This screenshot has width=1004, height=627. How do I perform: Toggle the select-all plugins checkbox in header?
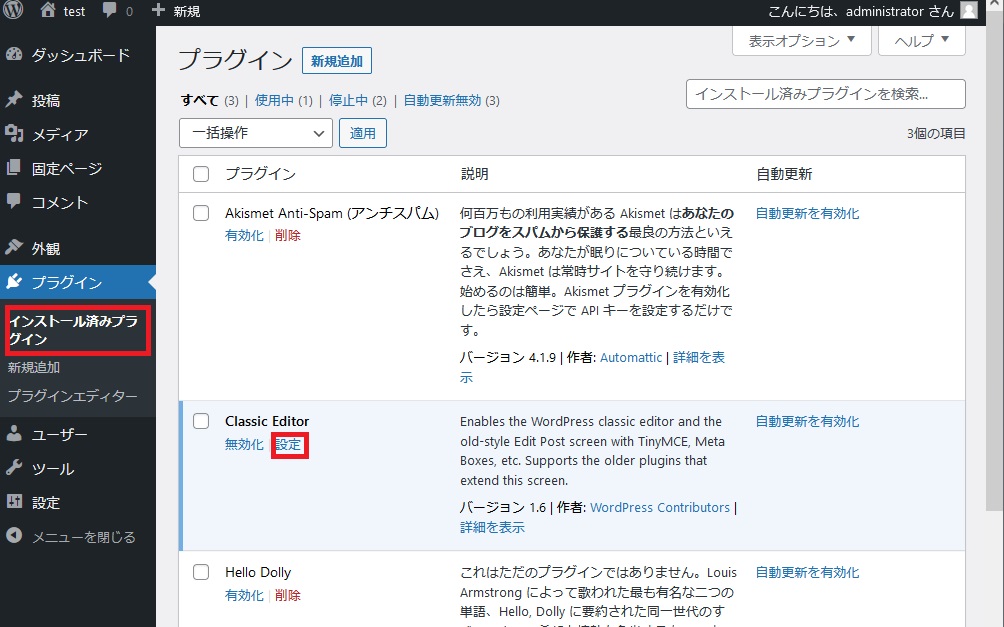(x=201, y=174)
